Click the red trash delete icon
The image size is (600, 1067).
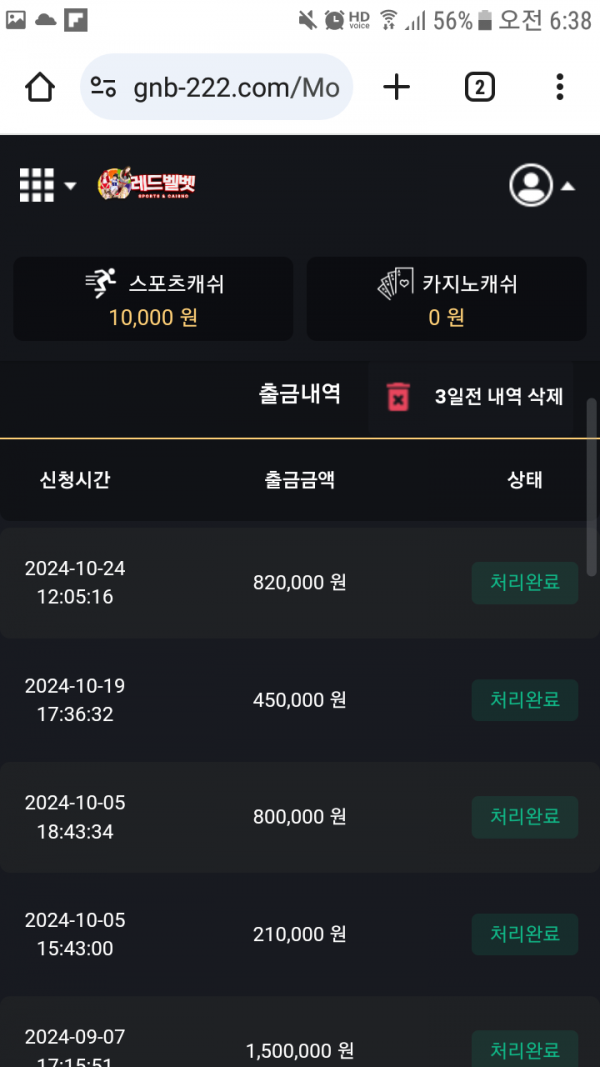point(398,396)
